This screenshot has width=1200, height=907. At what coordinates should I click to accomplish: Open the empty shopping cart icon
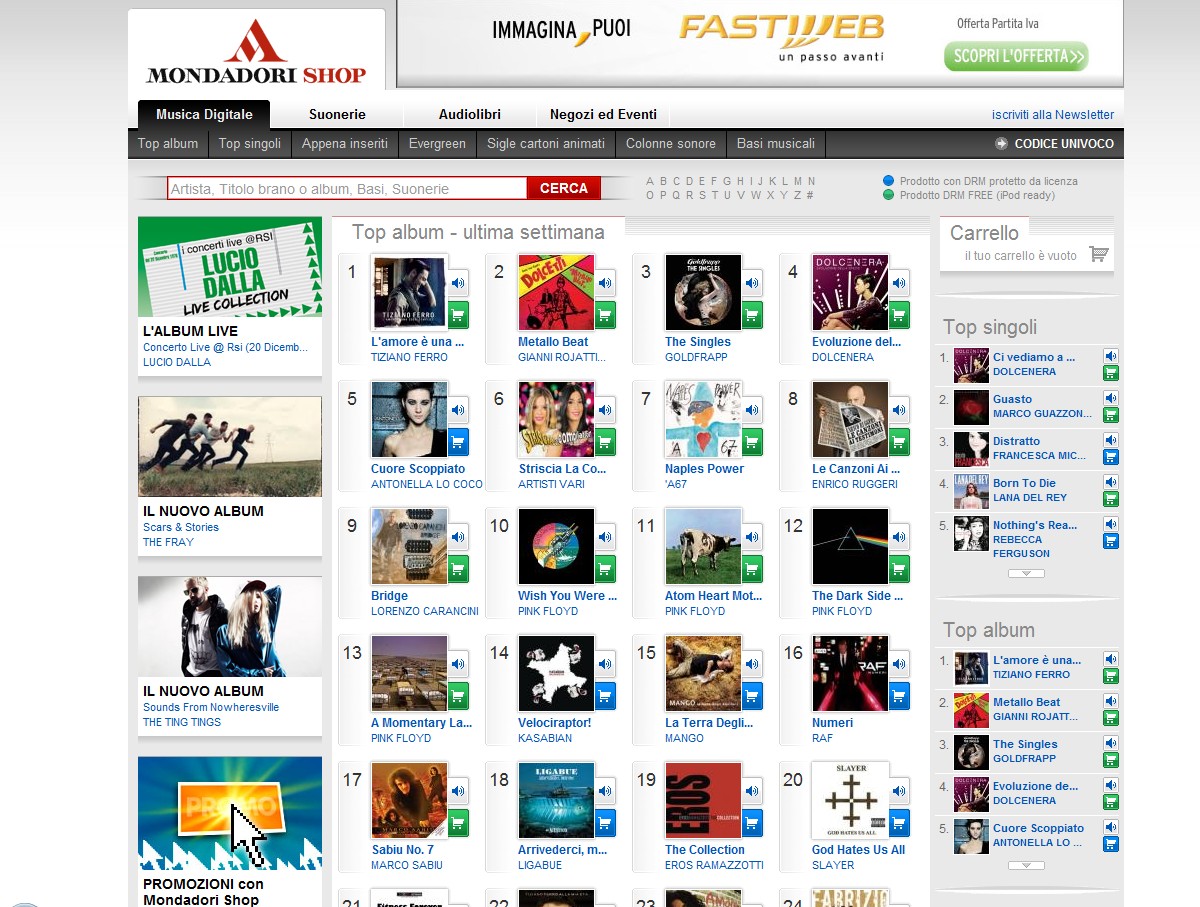(x=1098, y=254)
